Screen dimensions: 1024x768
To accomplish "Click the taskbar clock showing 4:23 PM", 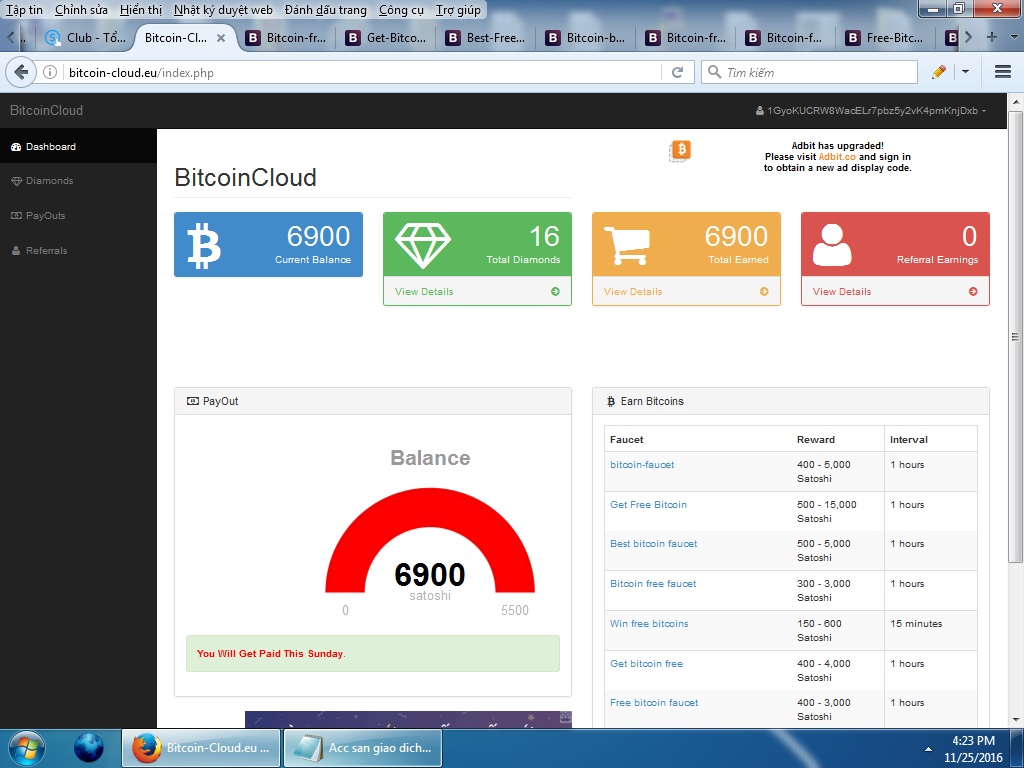I will pyautogui.click(x=973, y=749).
